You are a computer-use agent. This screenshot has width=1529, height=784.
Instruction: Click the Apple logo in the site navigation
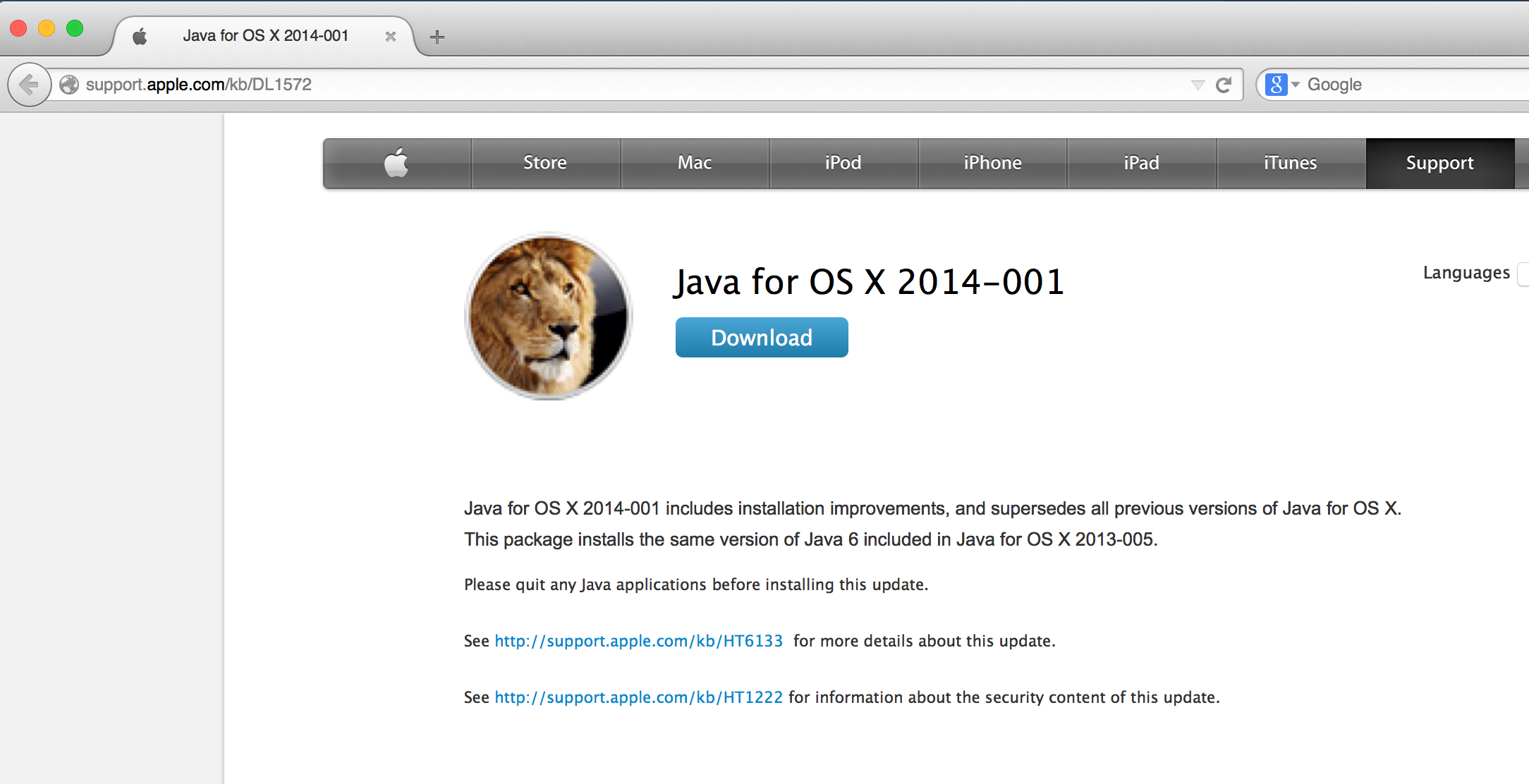tap(397, 163)
